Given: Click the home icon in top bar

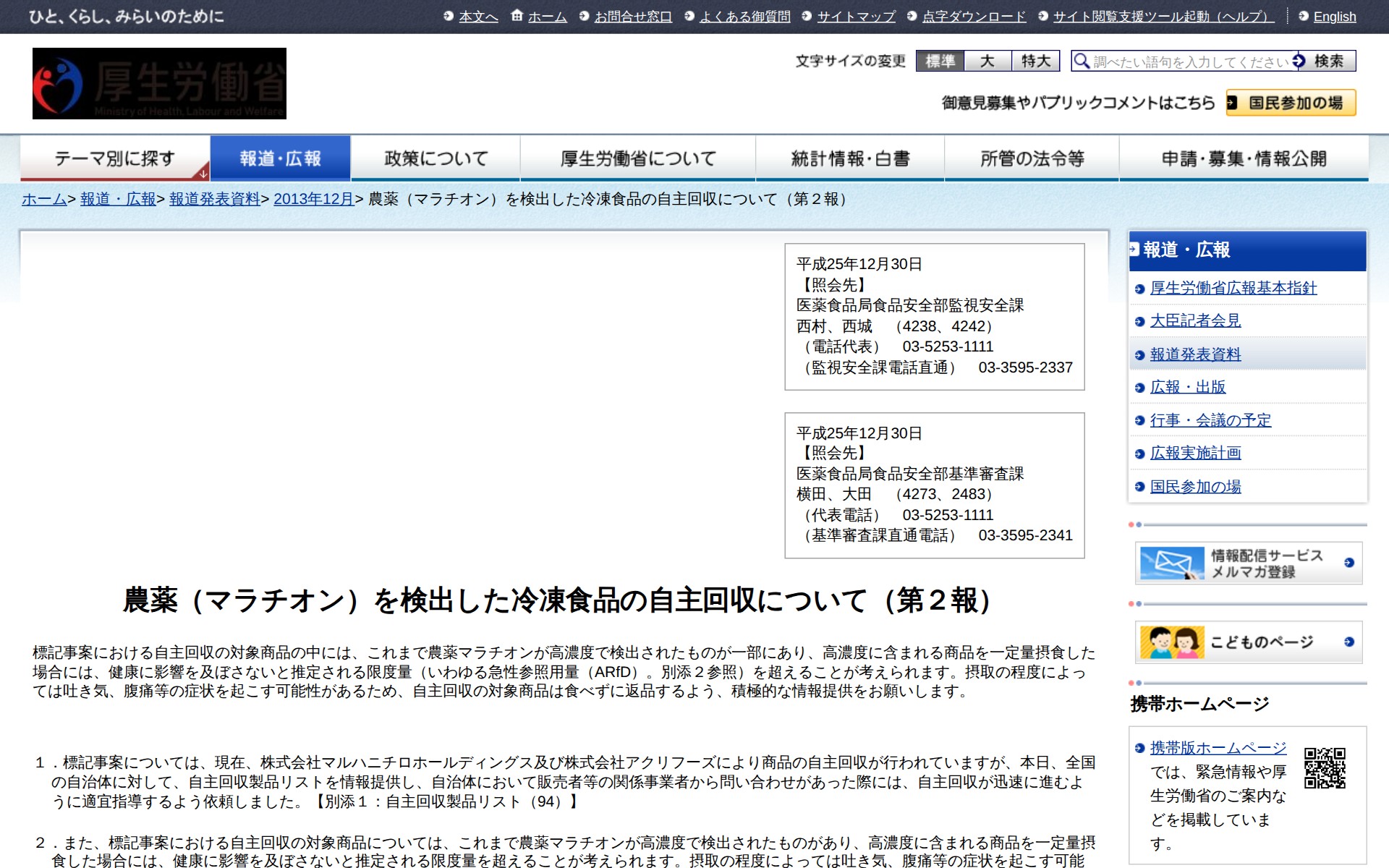Looking at the screenshot, I should pos(517,15).
